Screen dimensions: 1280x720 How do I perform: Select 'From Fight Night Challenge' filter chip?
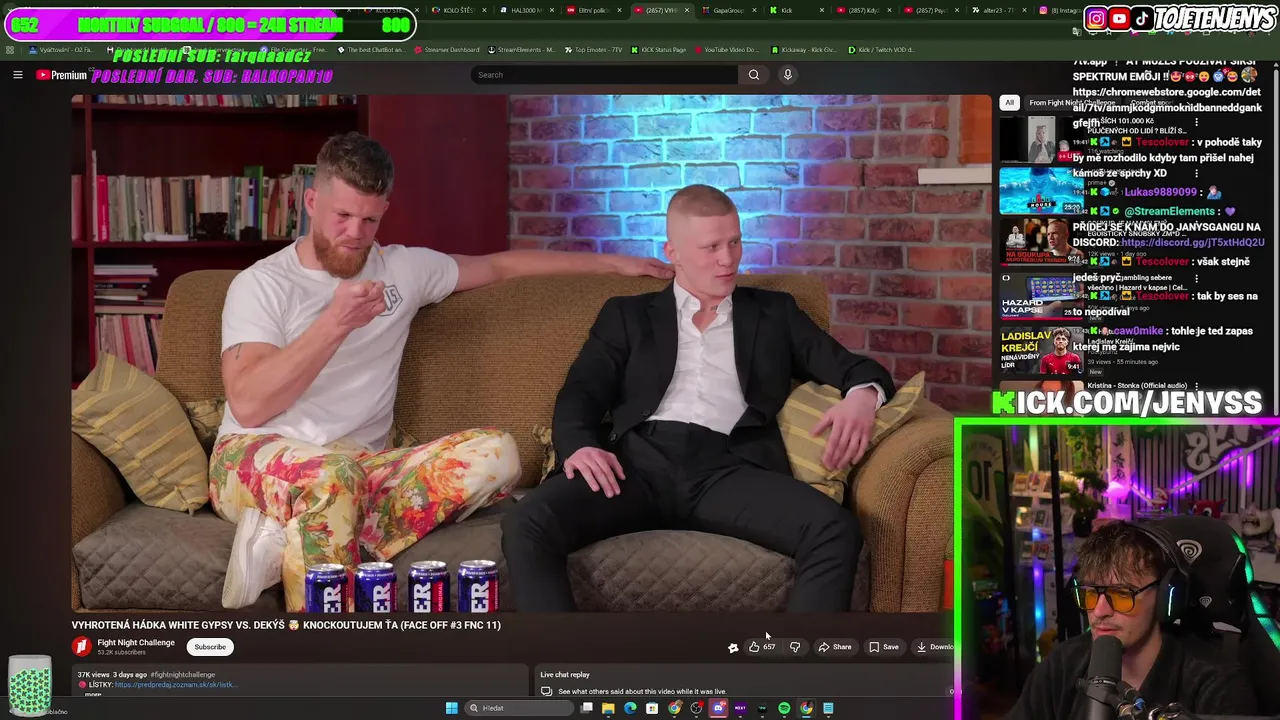tap(1071, 102)
